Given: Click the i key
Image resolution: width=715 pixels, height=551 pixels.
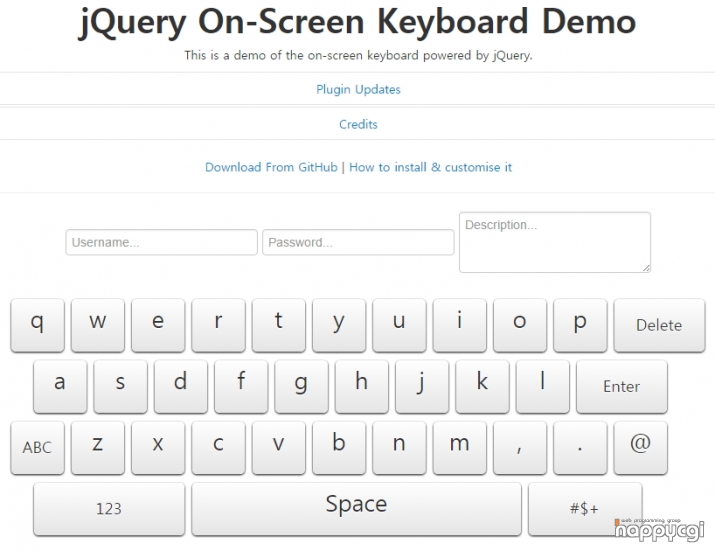Looking at the screenshot, I should pyautogui.click(x=460, y=325).
